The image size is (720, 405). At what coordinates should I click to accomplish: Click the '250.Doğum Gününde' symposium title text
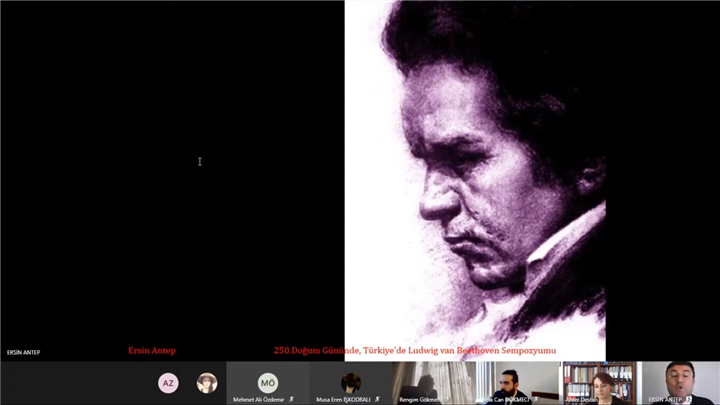point(415,350)
